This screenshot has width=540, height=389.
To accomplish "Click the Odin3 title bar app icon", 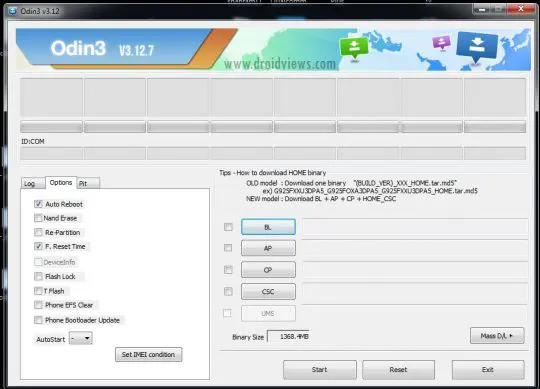I will click(x=13, y=11).
